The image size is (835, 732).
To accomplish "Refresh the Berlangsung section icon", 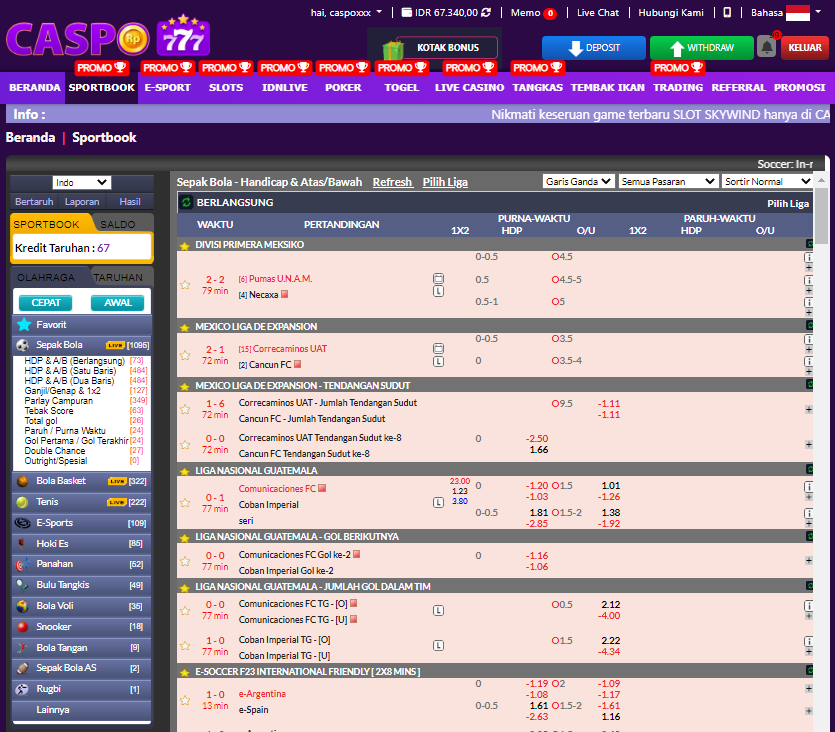I will (186, 202).
